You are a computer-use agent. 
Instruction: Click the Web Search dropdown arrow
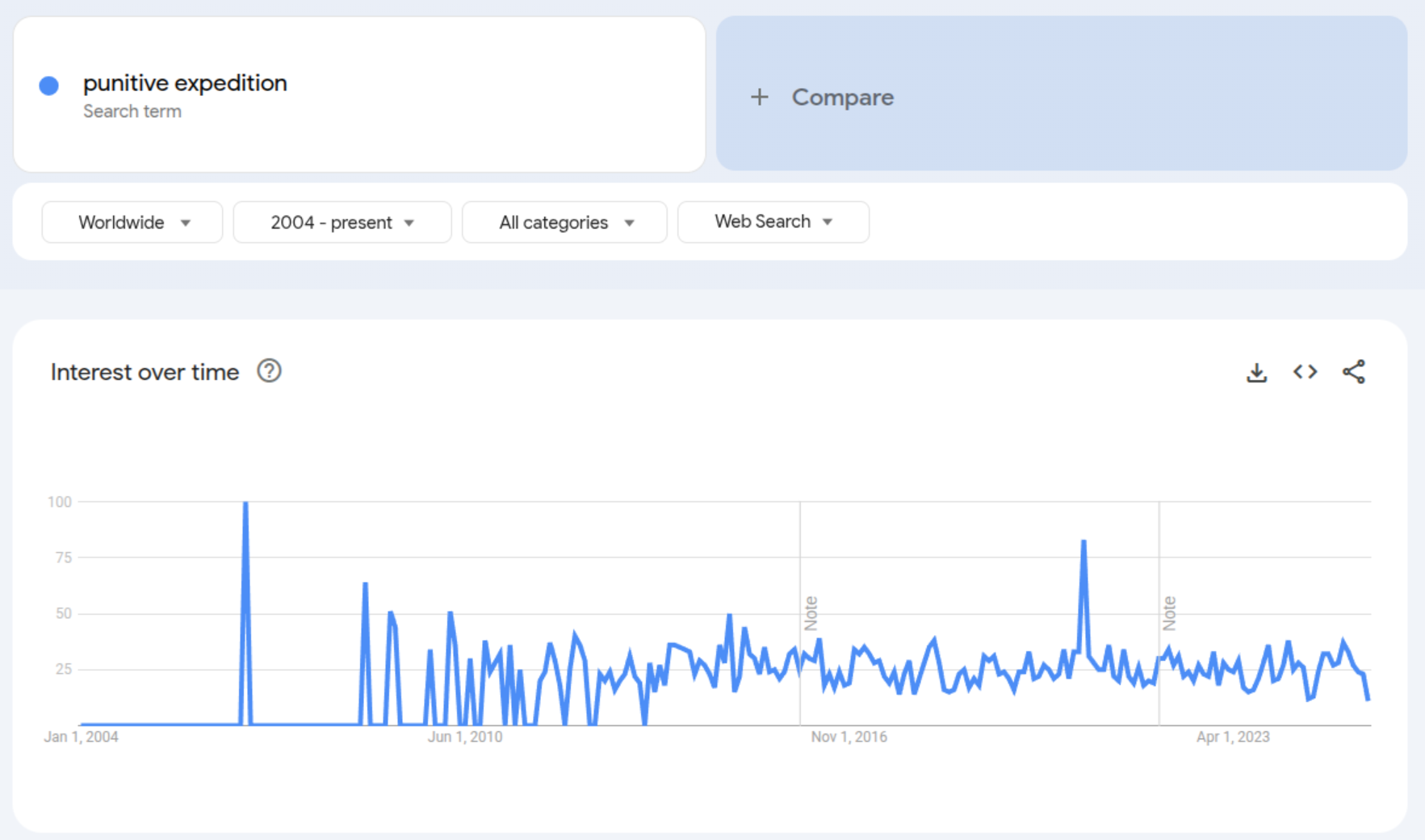tap(828, 222)
